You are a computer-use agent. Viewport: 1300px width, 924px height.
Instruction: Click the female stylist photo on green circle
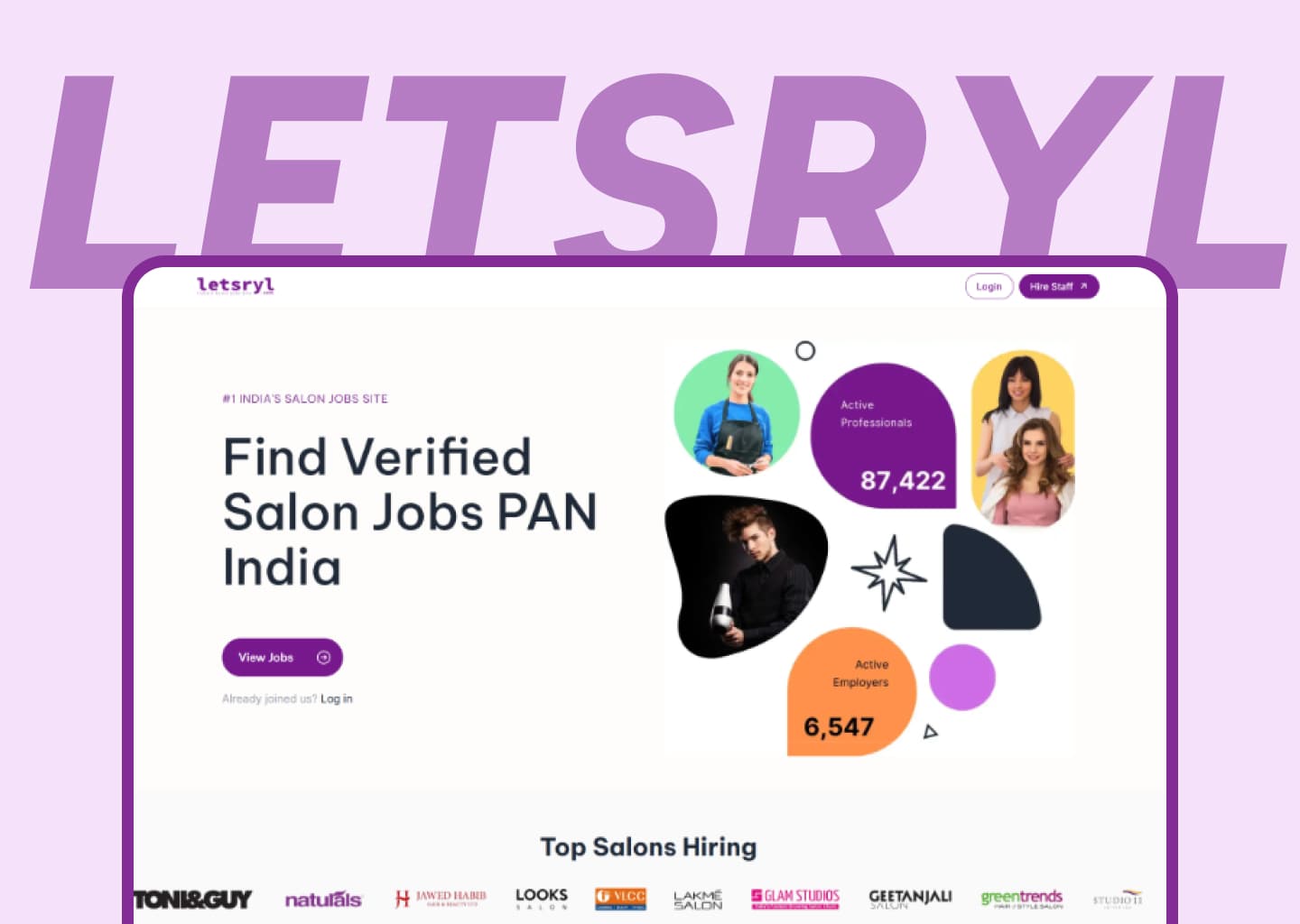pyautogui.click(x=737, y=413)
